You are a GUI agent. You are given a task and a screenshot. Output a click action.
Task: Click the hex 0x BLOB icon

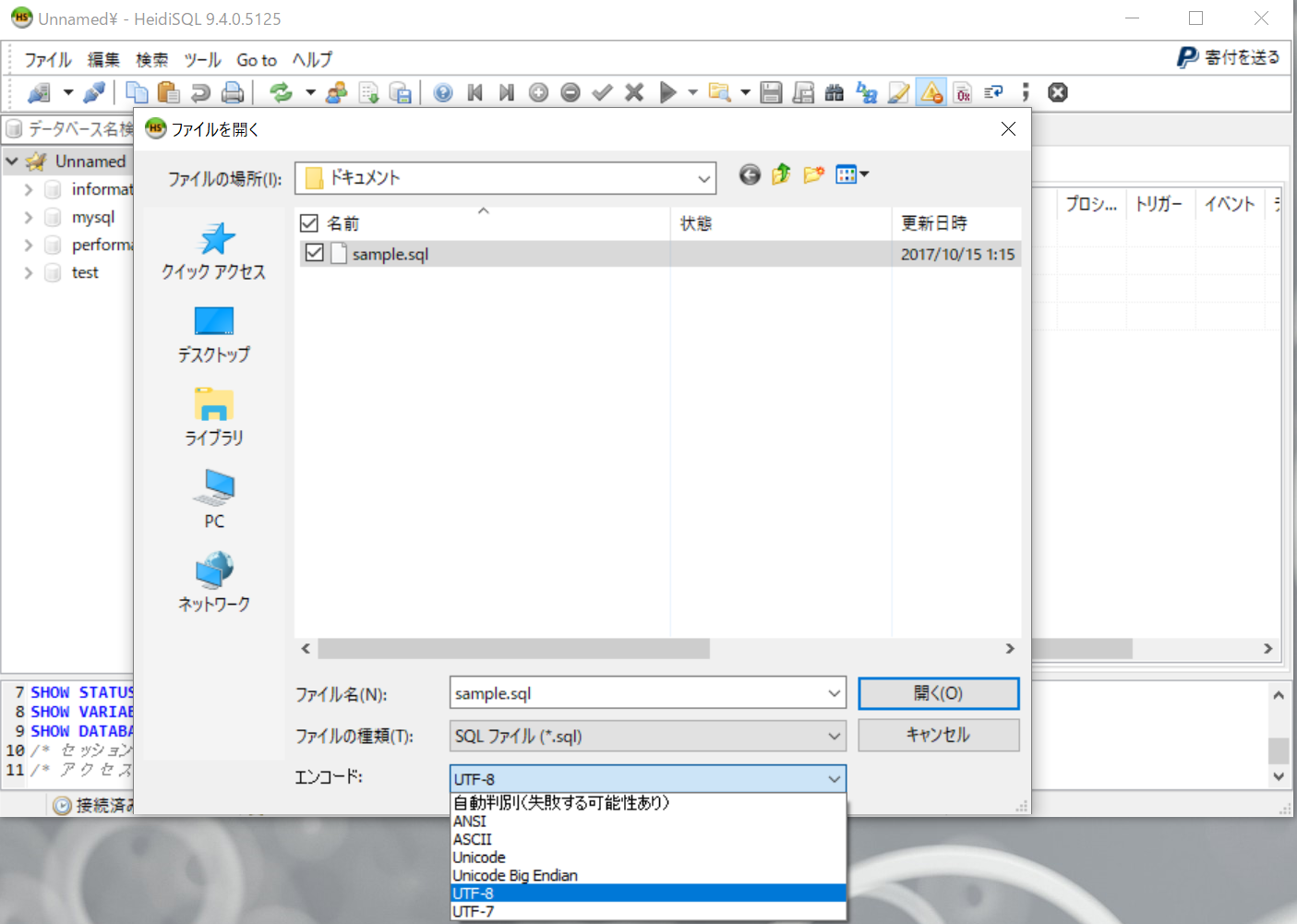point(963,92)
